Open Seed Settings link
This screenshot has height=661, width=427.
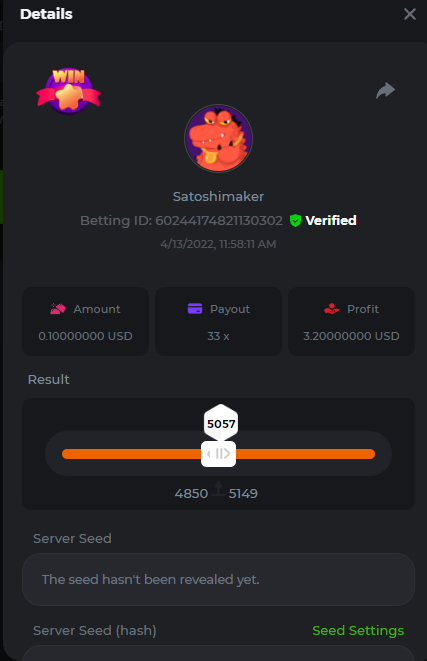tap(358, 630)
